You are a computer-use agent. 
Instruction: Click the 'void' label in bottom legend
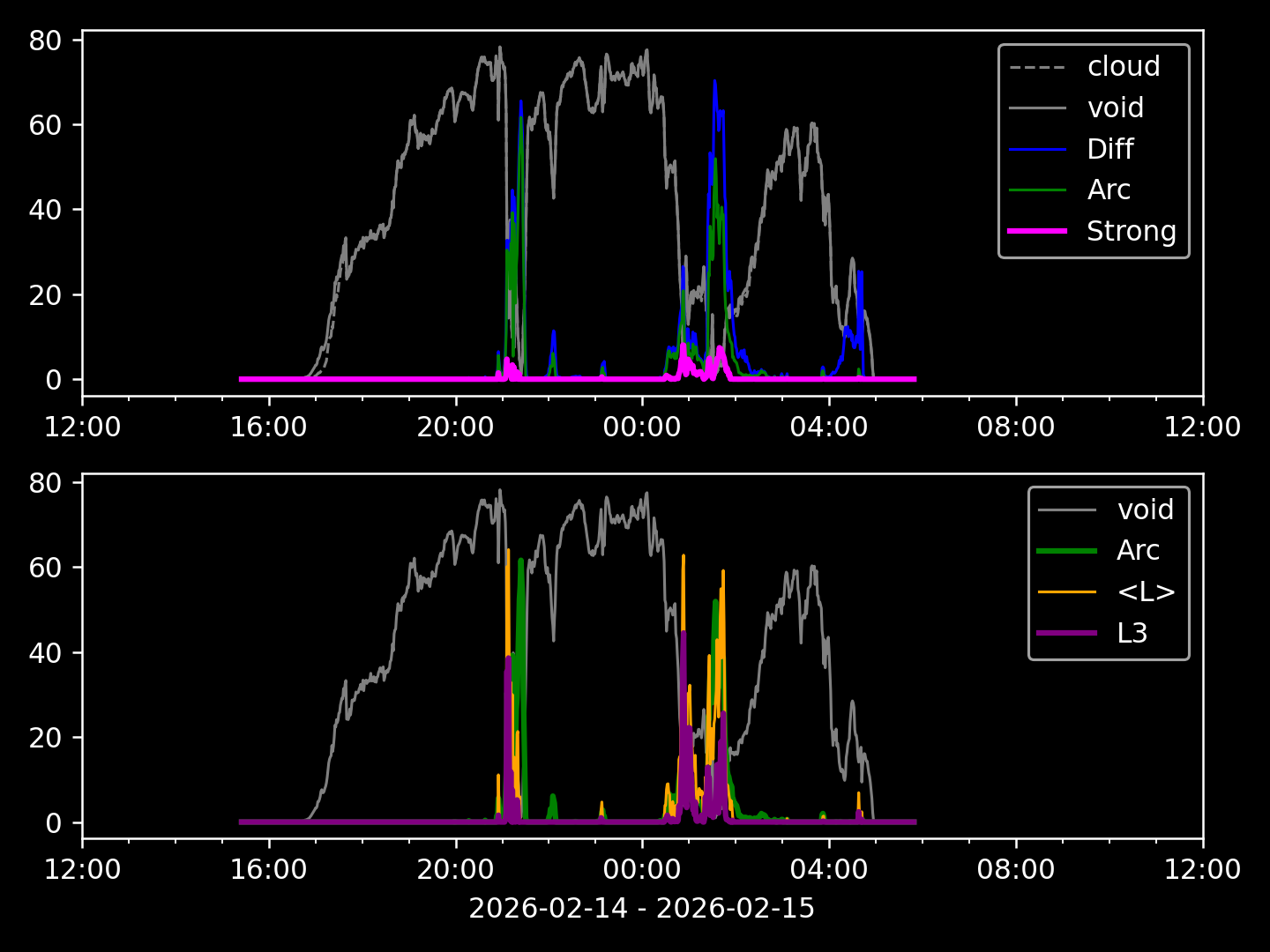coord(1145,509)
